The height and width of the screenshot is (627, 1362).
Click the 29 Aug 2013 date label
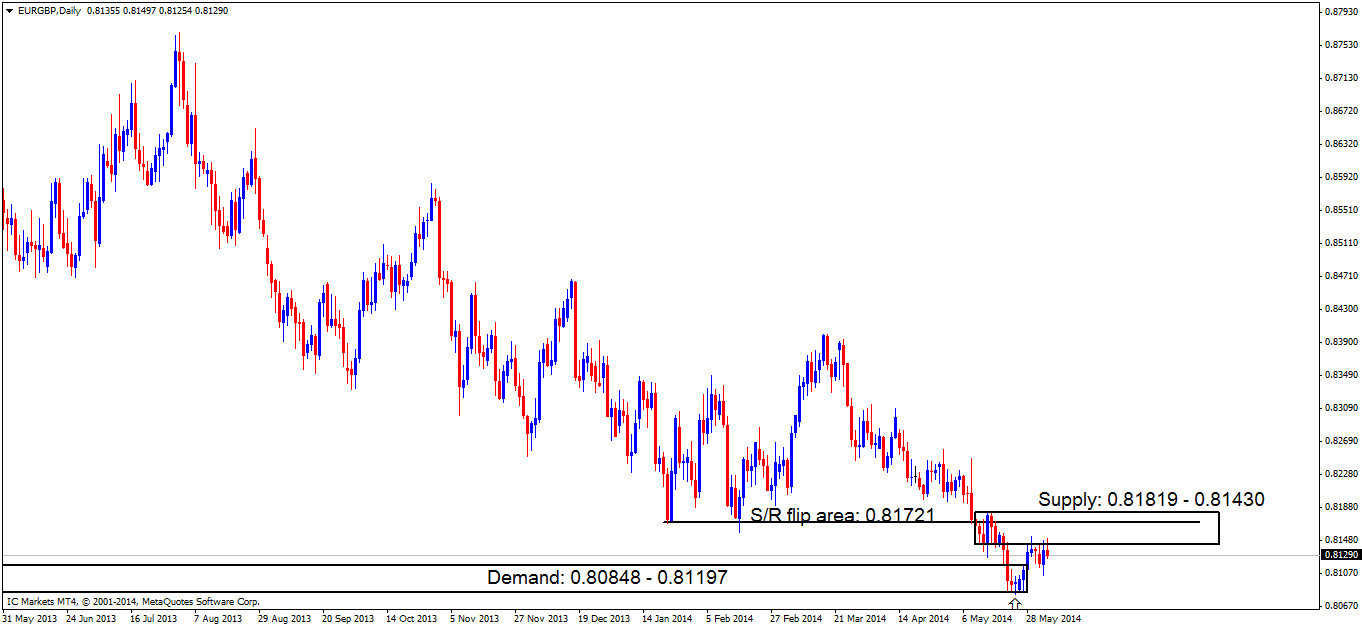pyautogui.click(x=283, y=619)
